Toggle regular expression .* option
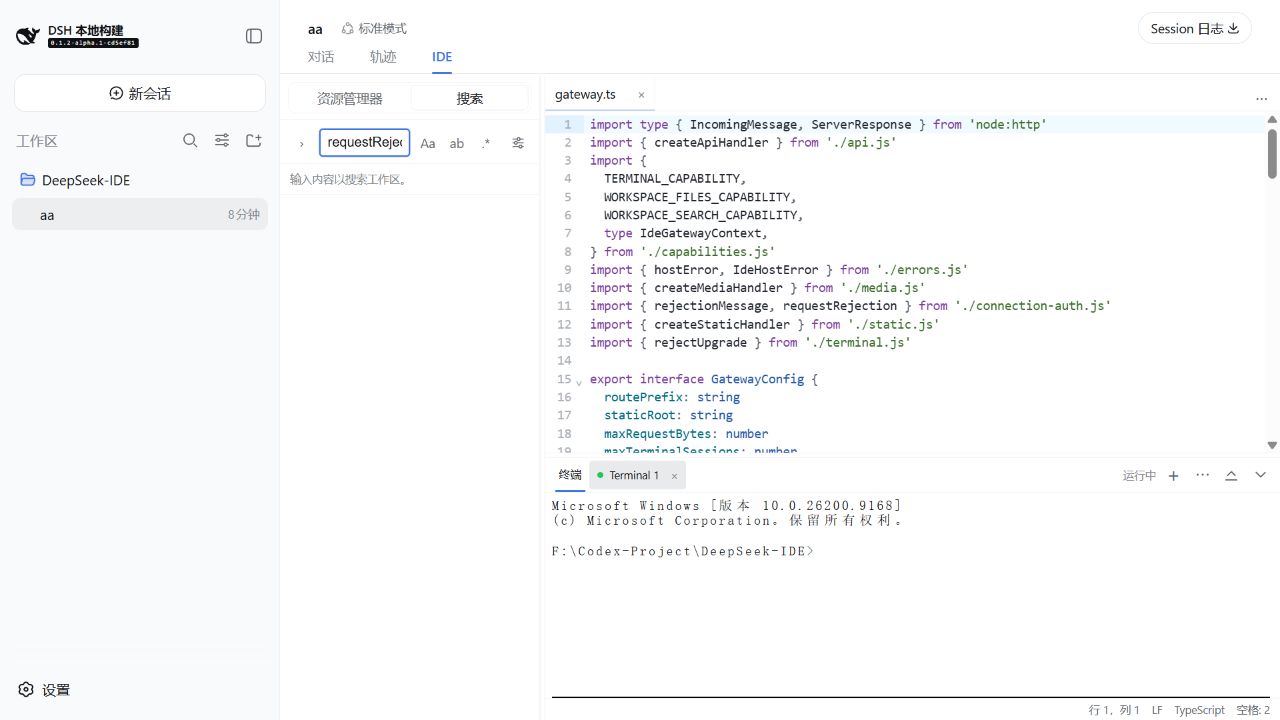The height and width of the screenshot is (720, 1280). click(486, 144)
